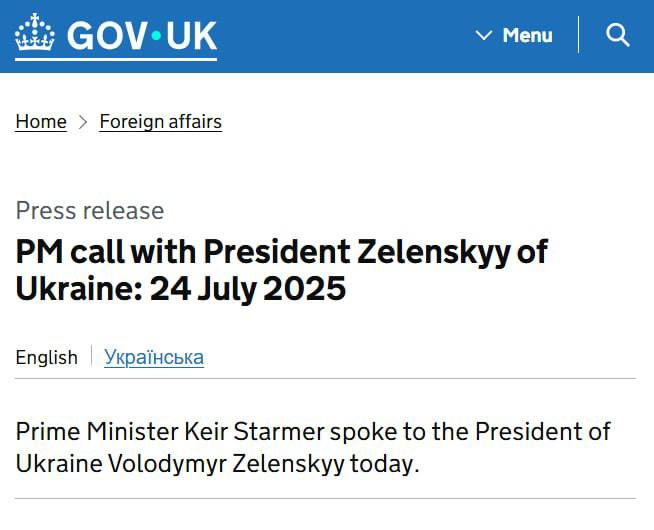The height and width of the screenshot is (530, 654).
Task: Click the Press release label
Action: 90,210
